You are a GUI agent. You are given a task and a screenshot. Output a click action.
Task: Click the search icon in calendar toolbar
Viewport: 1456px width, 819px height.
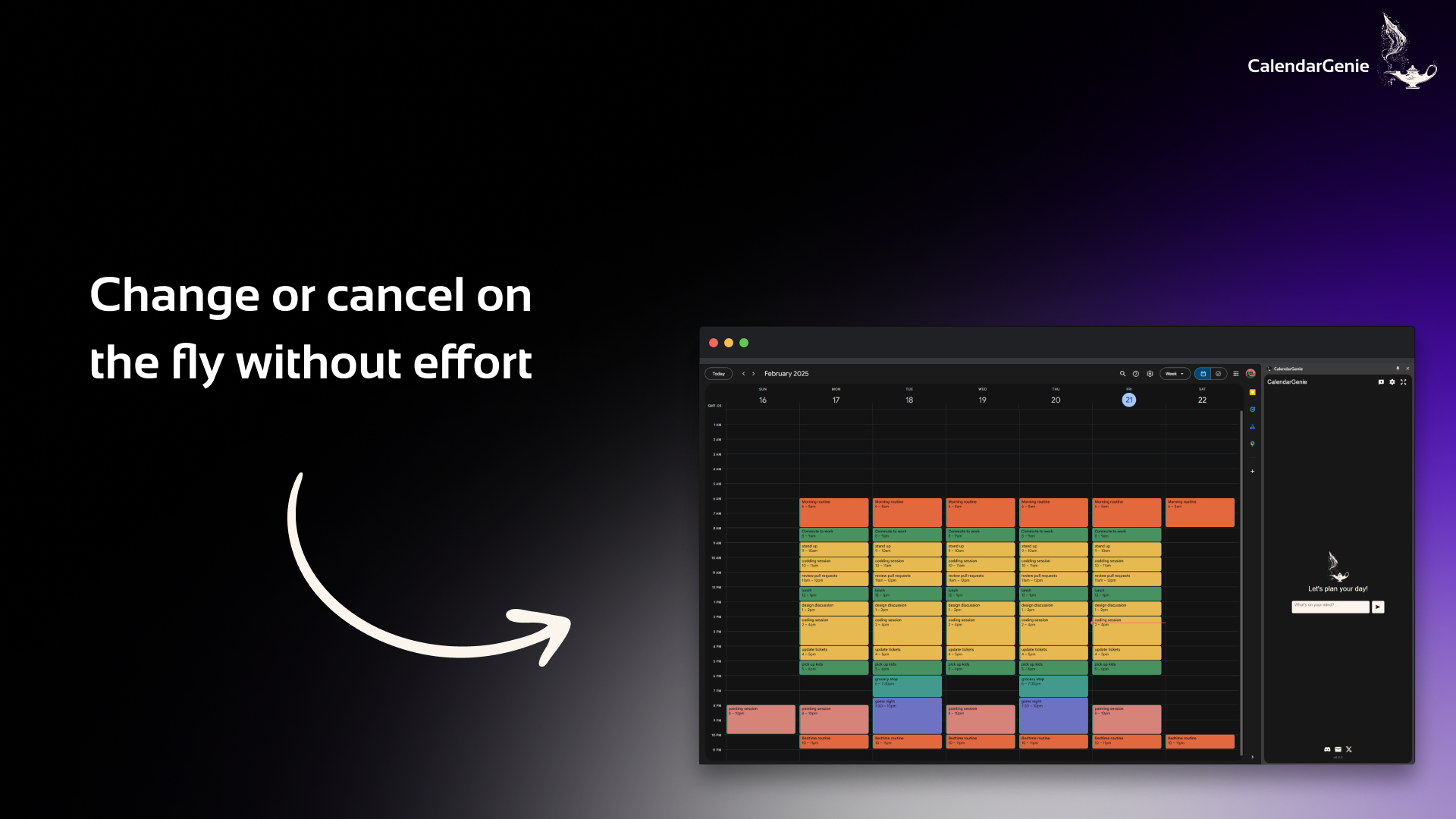coord(1121,374)
